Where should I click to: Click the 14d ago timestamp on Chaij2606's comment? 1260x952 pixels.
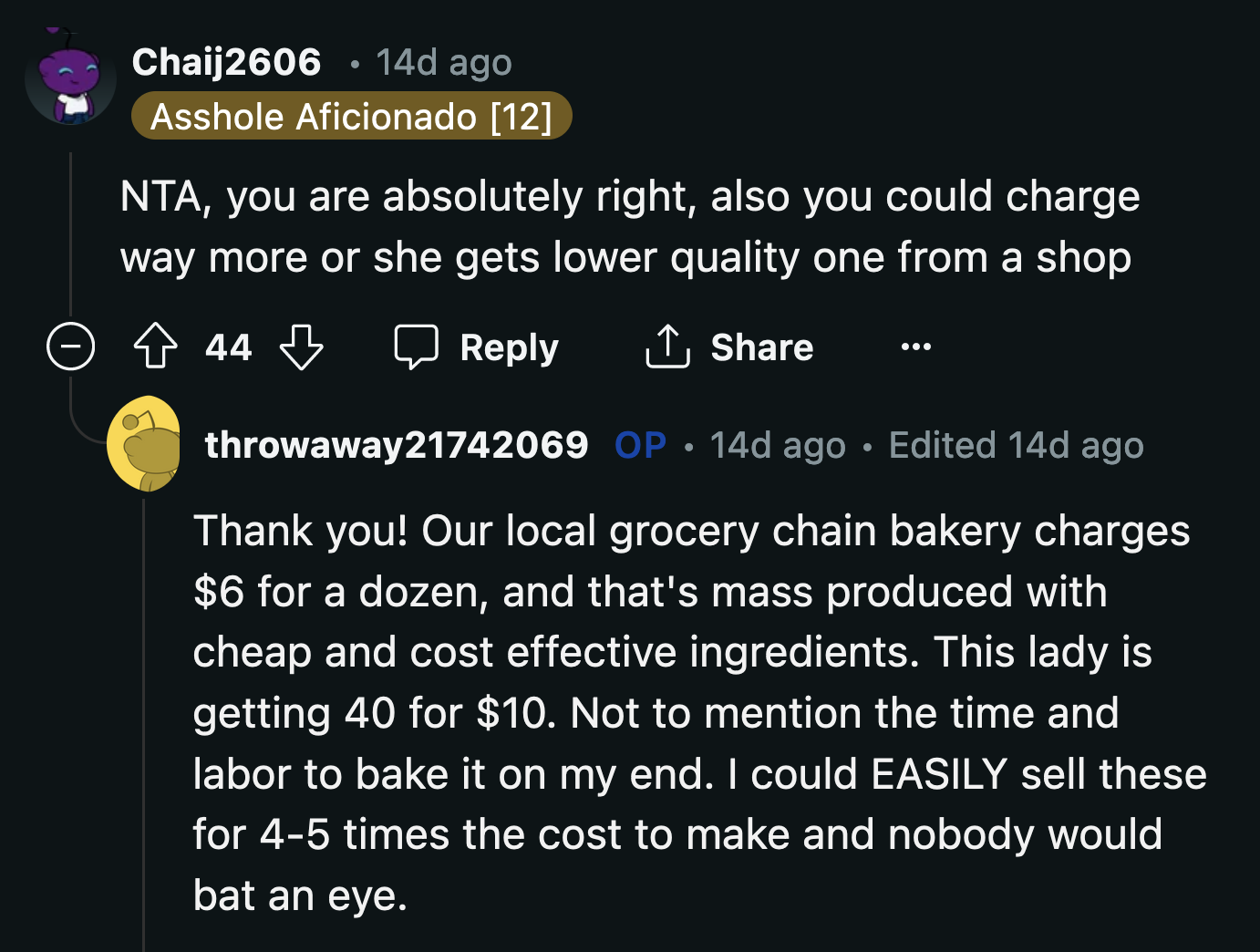(x=443, y=61)
